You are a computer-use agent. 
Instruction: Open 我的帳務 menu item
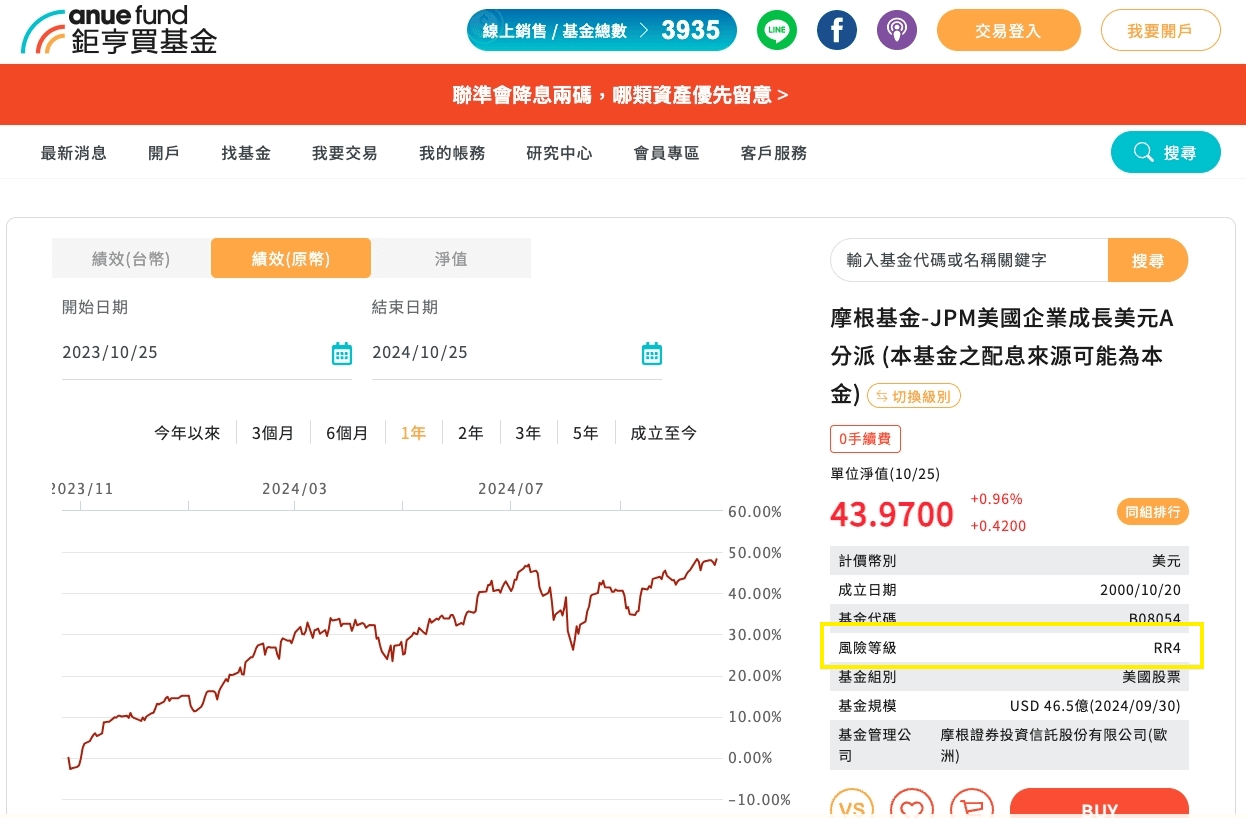[452, 153]
